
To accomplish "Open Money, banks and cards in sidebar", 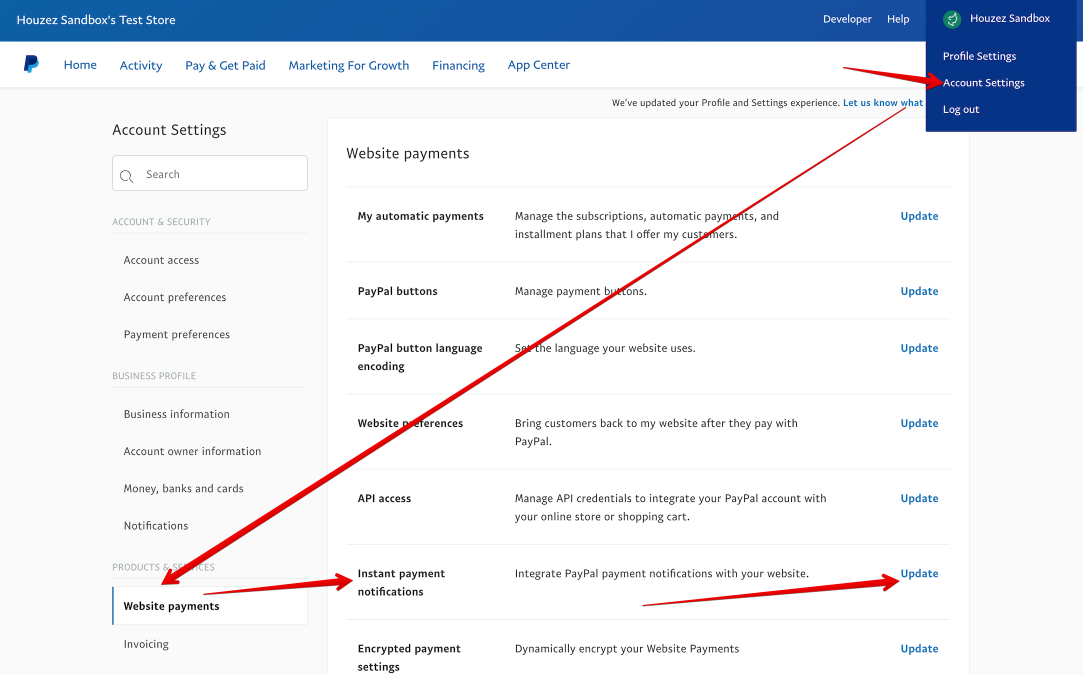I will [184, 488].
